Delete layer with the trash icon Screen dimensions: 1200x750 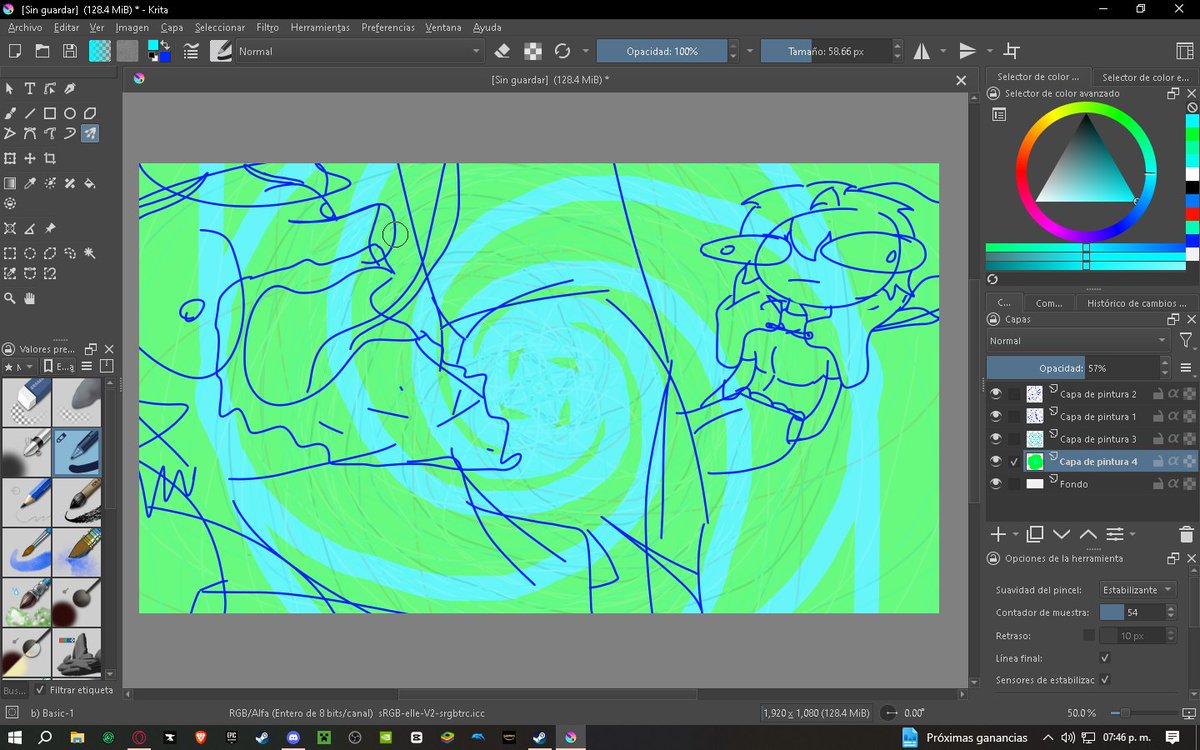tap(1186, 535)
